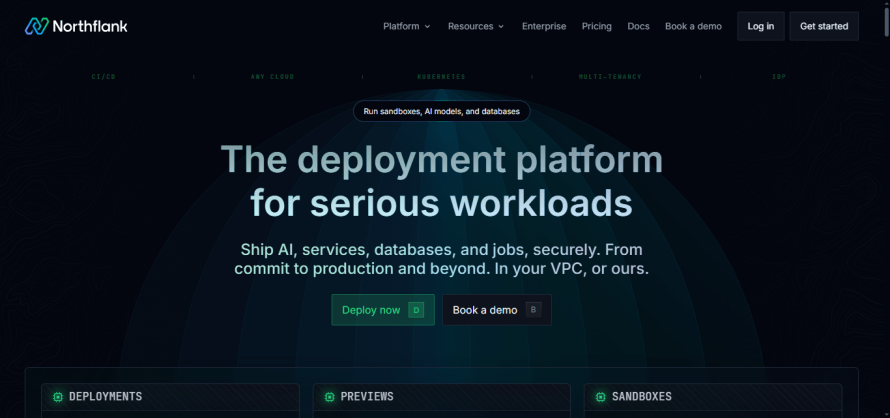Click the Ship AI, services, databases subheading
The height and width of the screenshot is (418, 890).
pyautogui.click(x=442, y=259)
